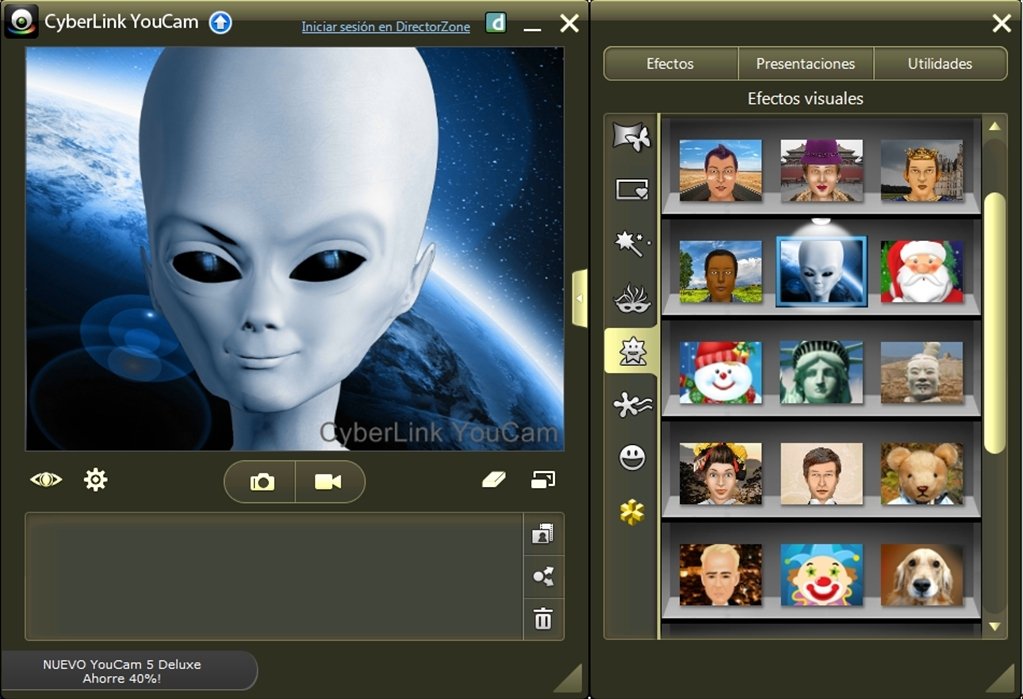Viewport: 1023px width, 699px height.
Task: Select the scenes effects category icon
Action: tap(632, 136)
